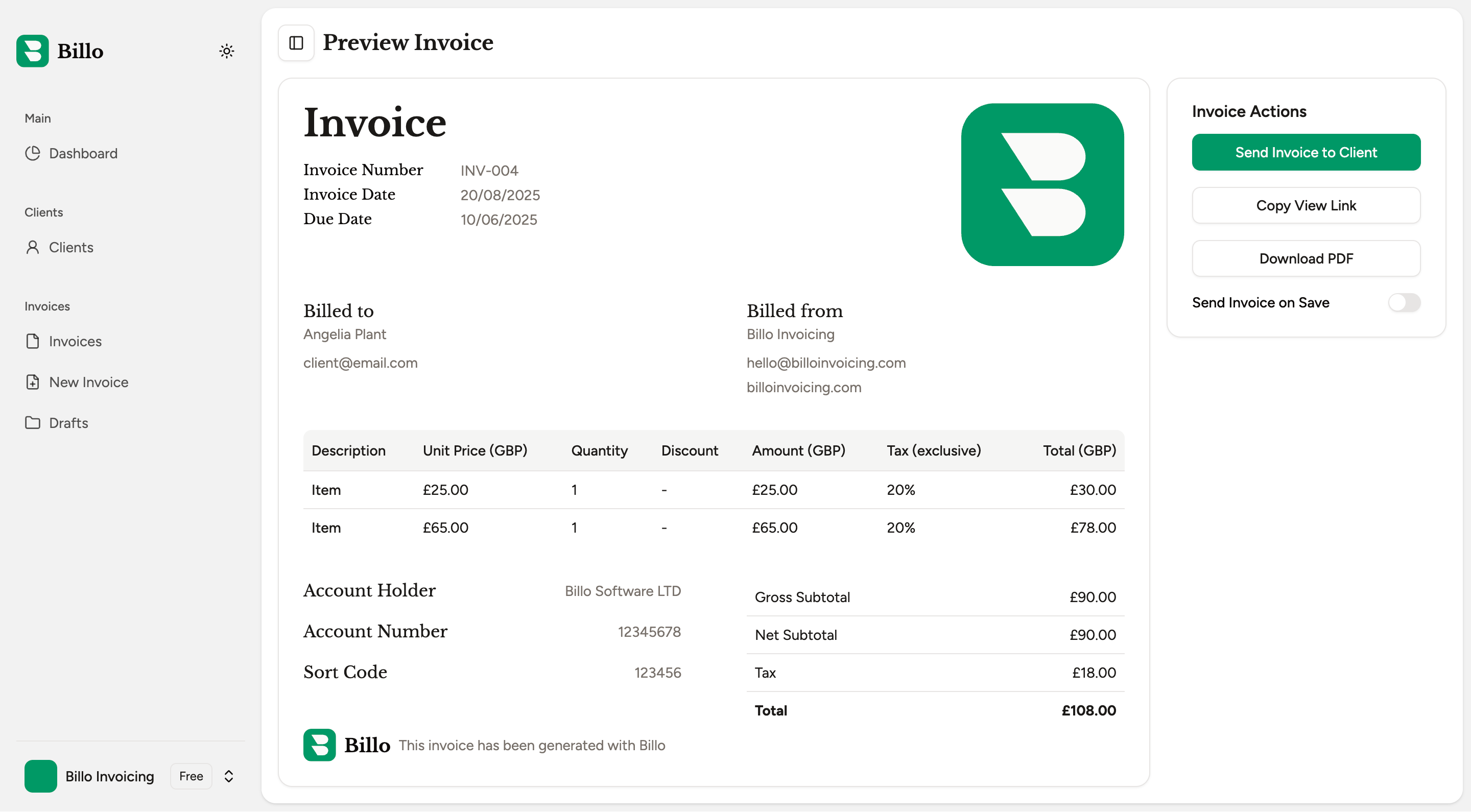Click the Clients person icon
This screenshot has height=812, width=1471.
click(x=33, y=247)
